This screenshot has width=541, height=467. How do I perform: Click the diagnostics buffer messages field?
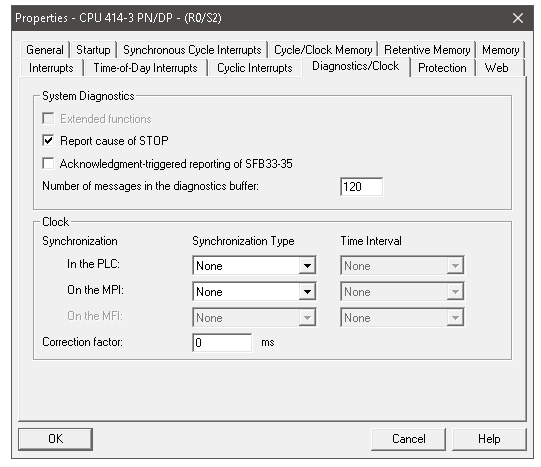click(361, 187)
